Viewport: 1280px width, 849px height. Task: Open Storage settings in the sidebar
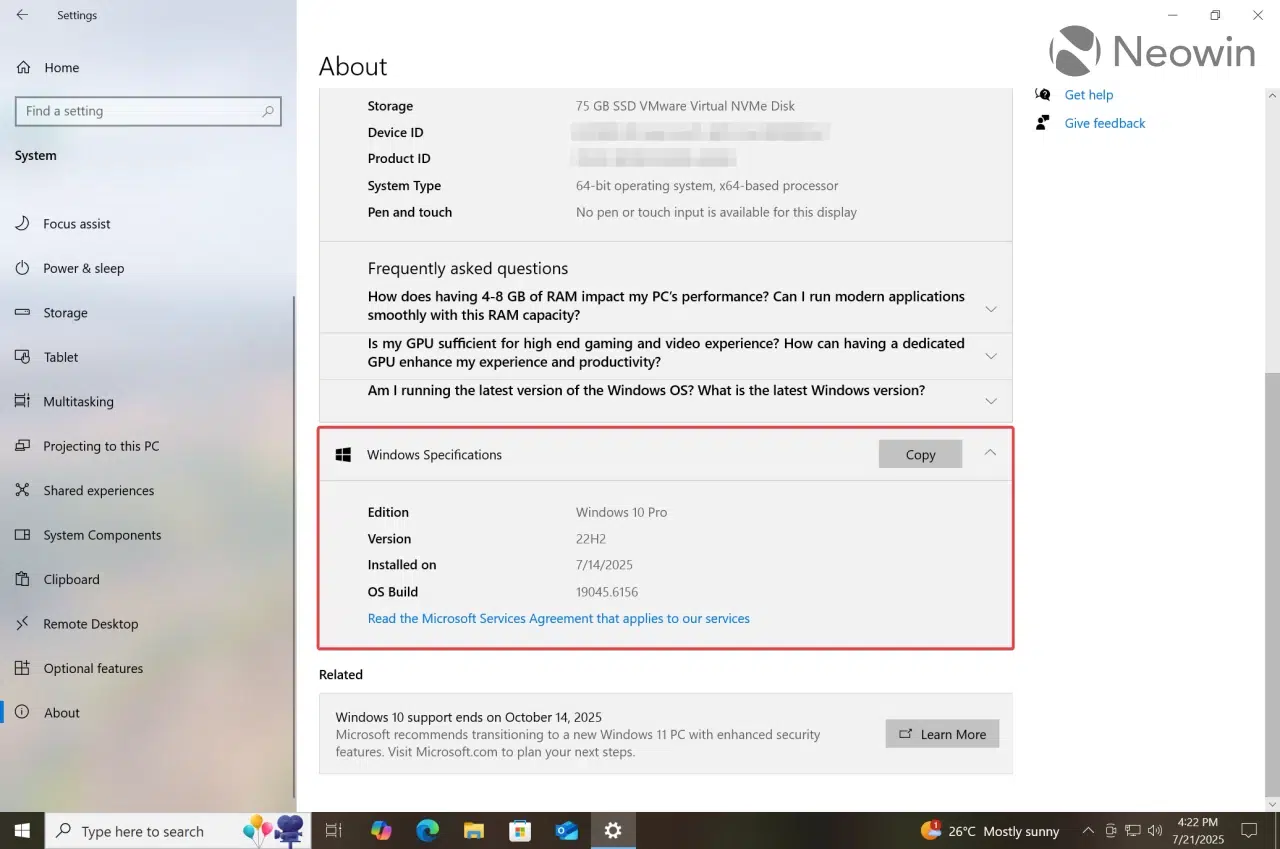[66, 313]
